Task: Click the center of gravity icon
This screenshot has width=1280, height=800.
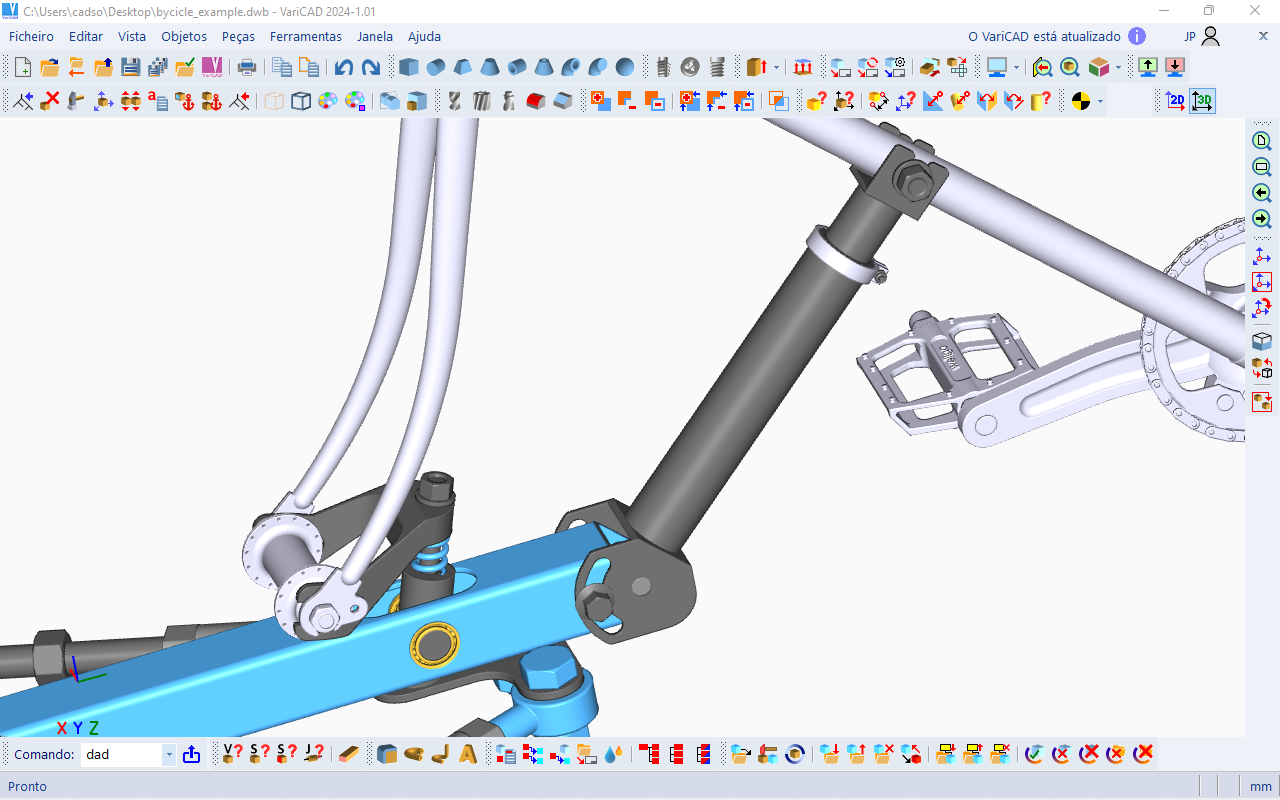Action: (1080, 101)
